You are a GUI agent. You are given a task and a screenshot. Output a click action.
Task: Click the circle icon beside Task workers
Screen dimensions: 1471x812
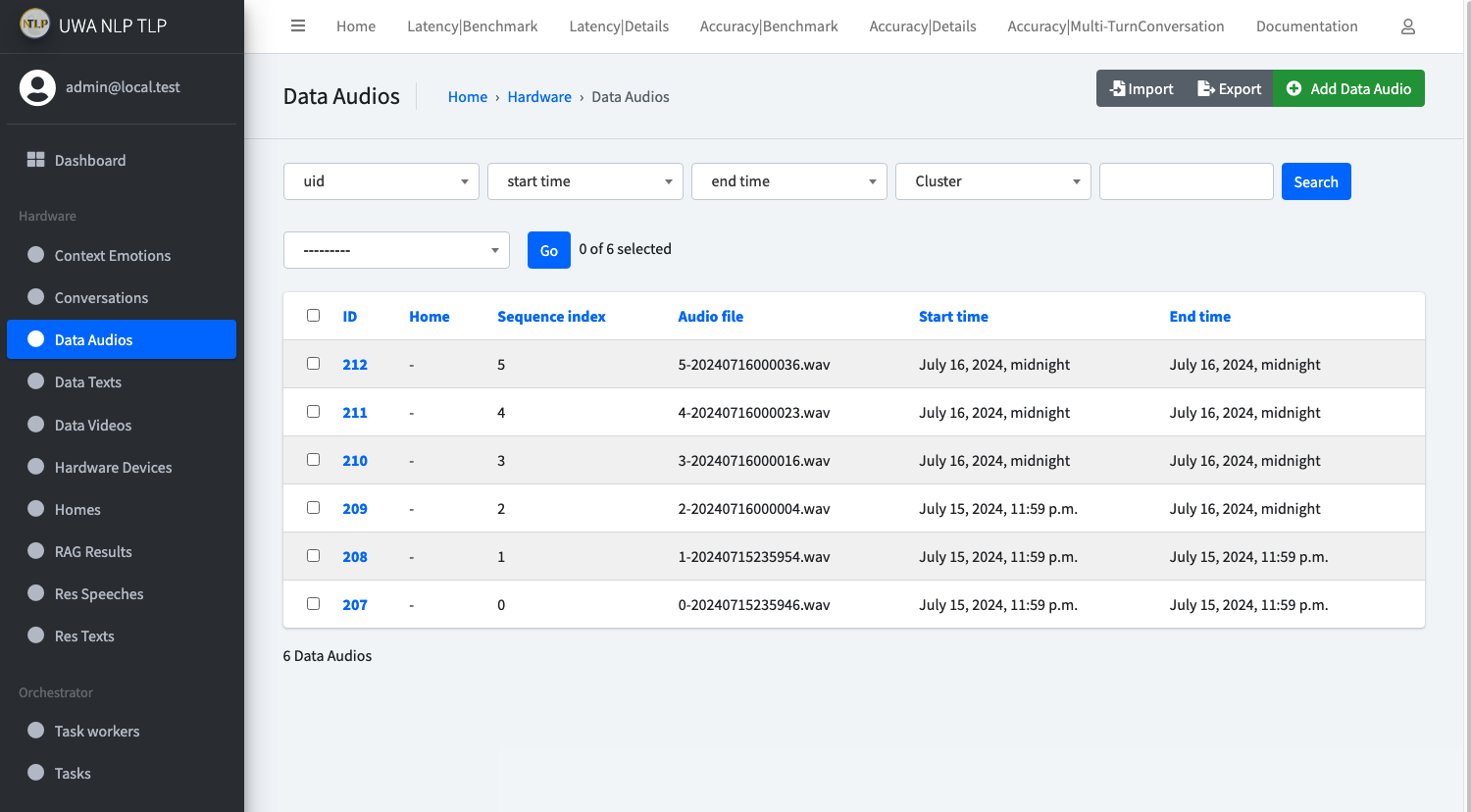coord(36,731)
